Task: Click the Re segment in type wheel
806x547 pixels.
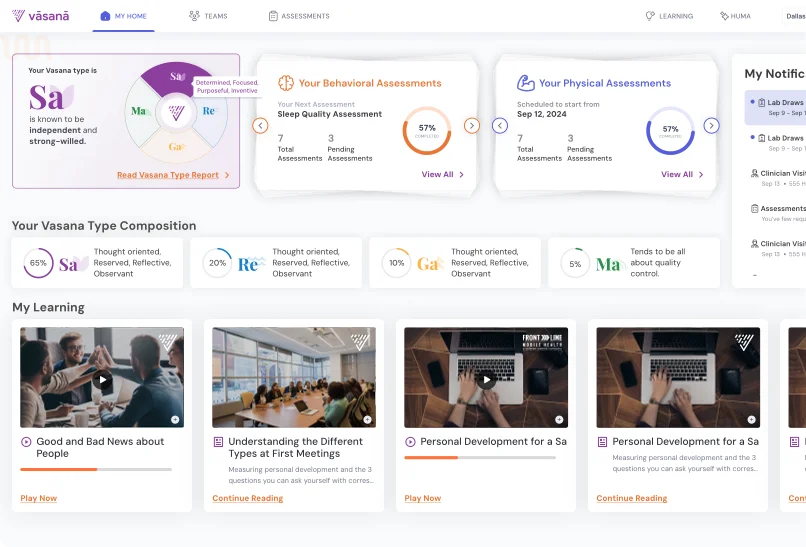Action: pos(209,111)
